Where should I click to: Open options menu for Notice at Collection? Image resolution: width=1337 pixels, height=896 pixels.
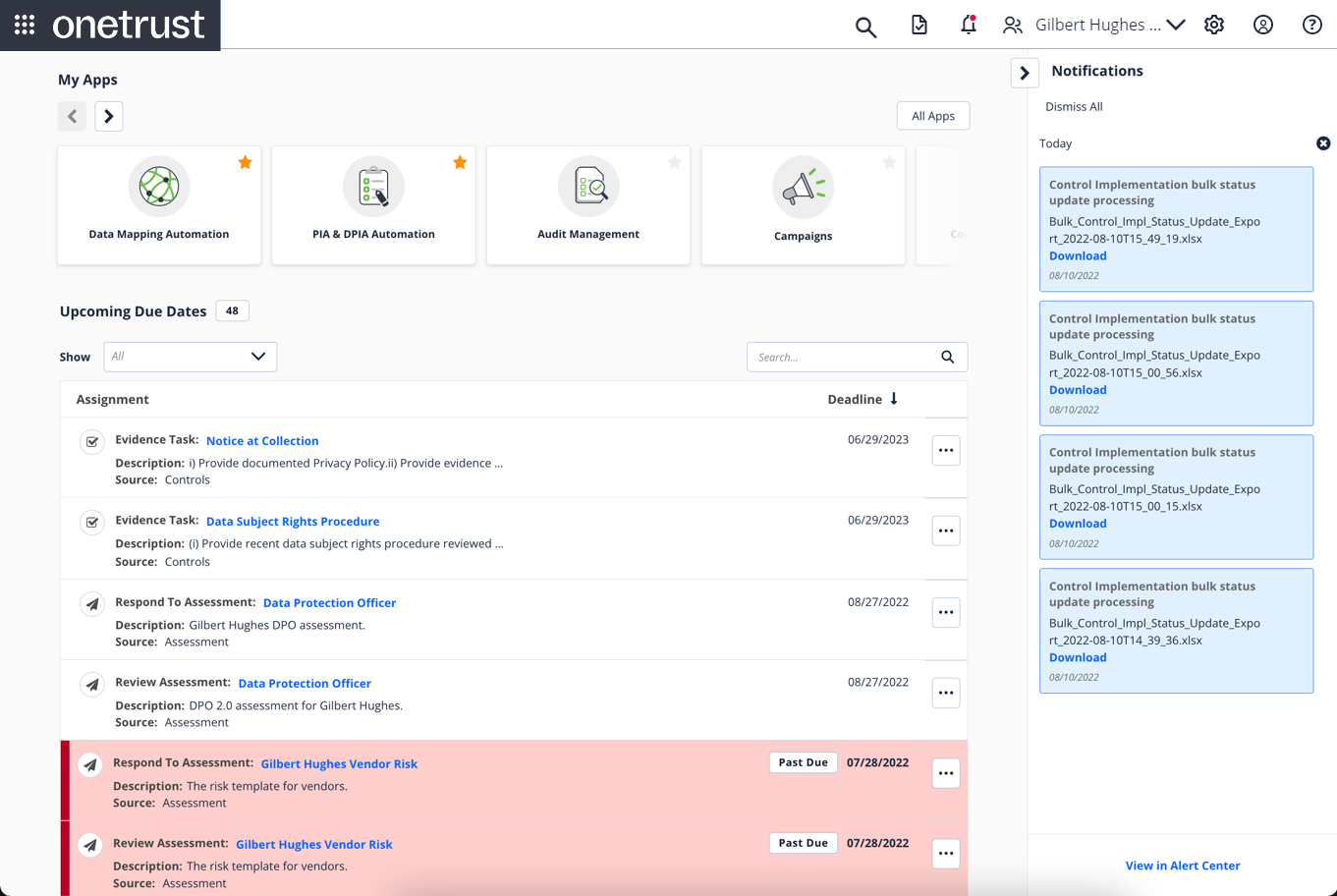tap(945, 450)
